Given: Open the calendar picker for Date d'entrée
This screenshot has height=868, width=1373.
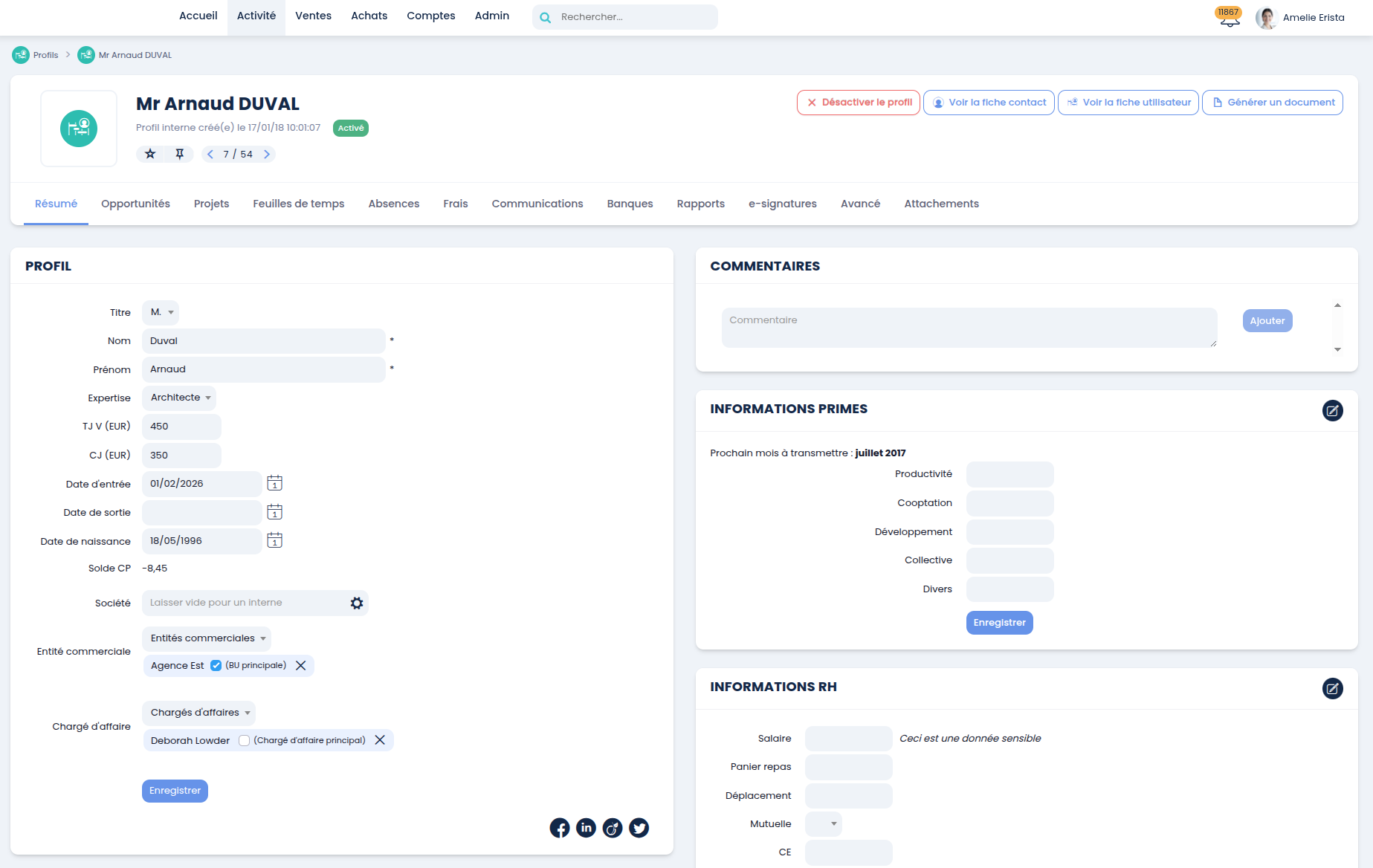Looking at the screenshot, I should 274,483.
